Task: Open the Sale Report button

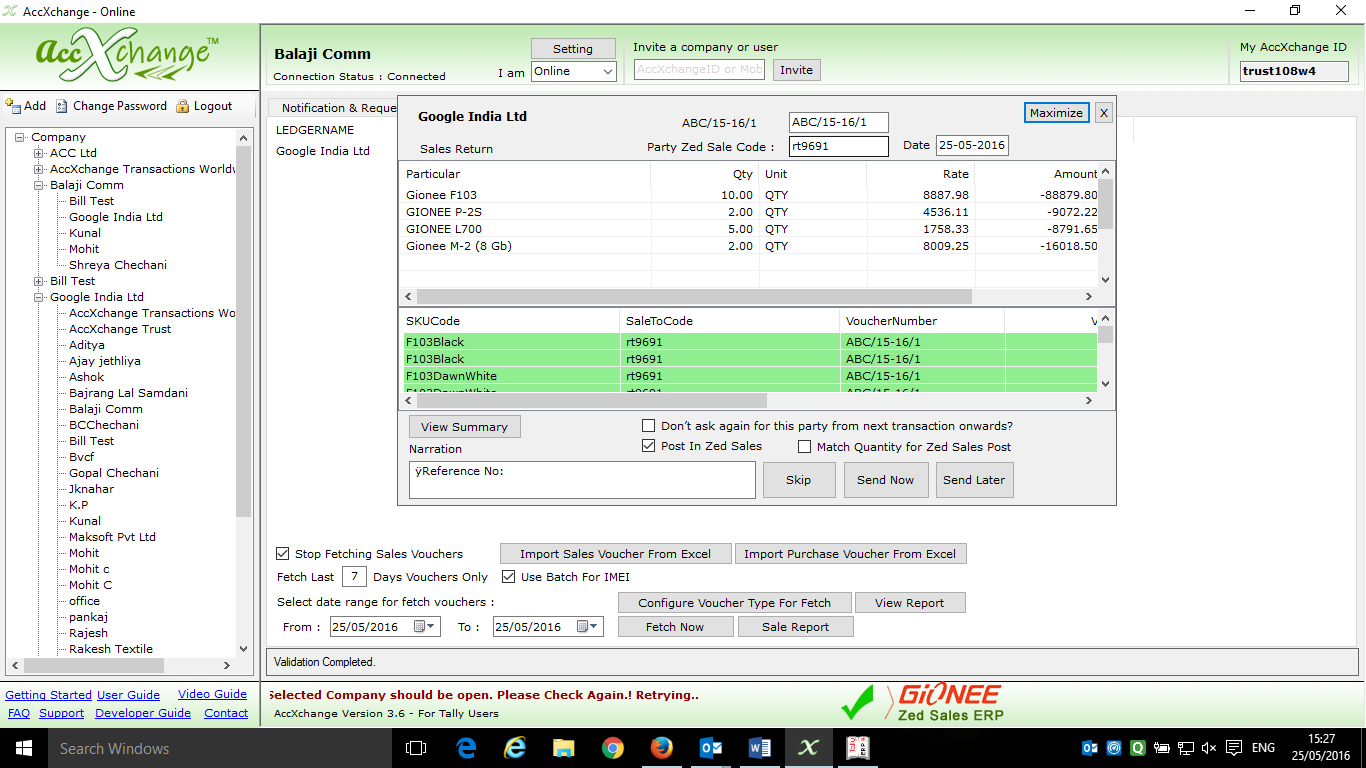Action: pyautogui.click(x=795, y=627)
